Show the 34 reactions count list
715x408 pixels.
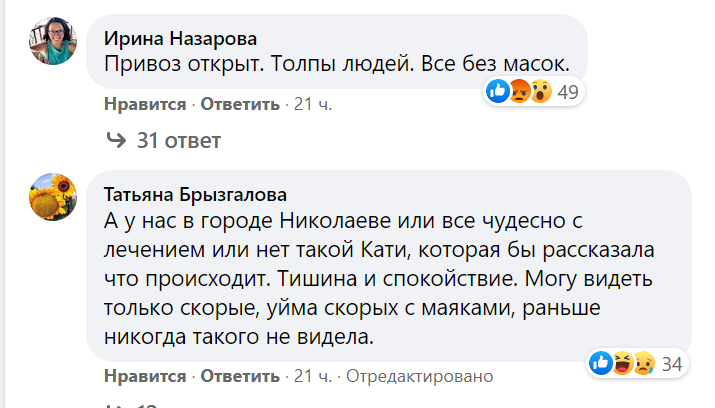[x=671, y=364]
